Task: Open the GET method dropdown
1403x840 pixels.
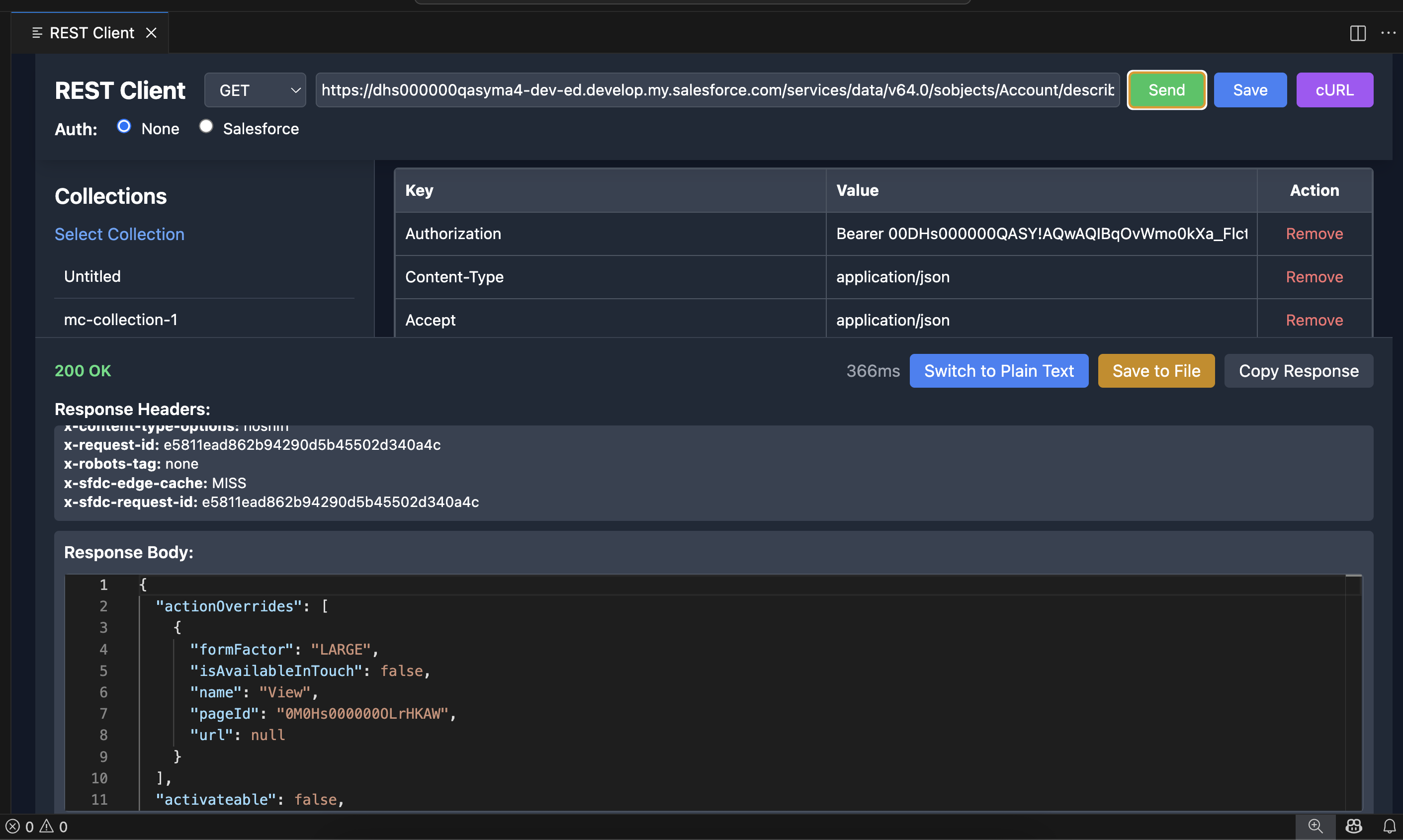Action: click(256, 90)
